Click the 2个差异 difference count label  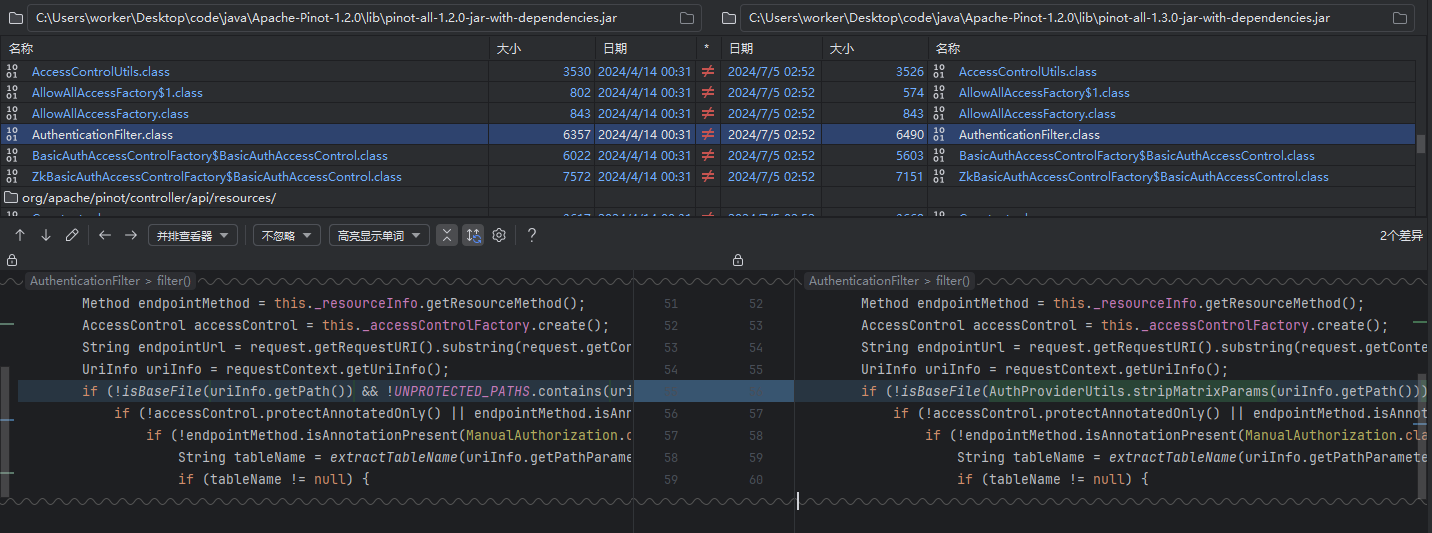(1400, 235)
